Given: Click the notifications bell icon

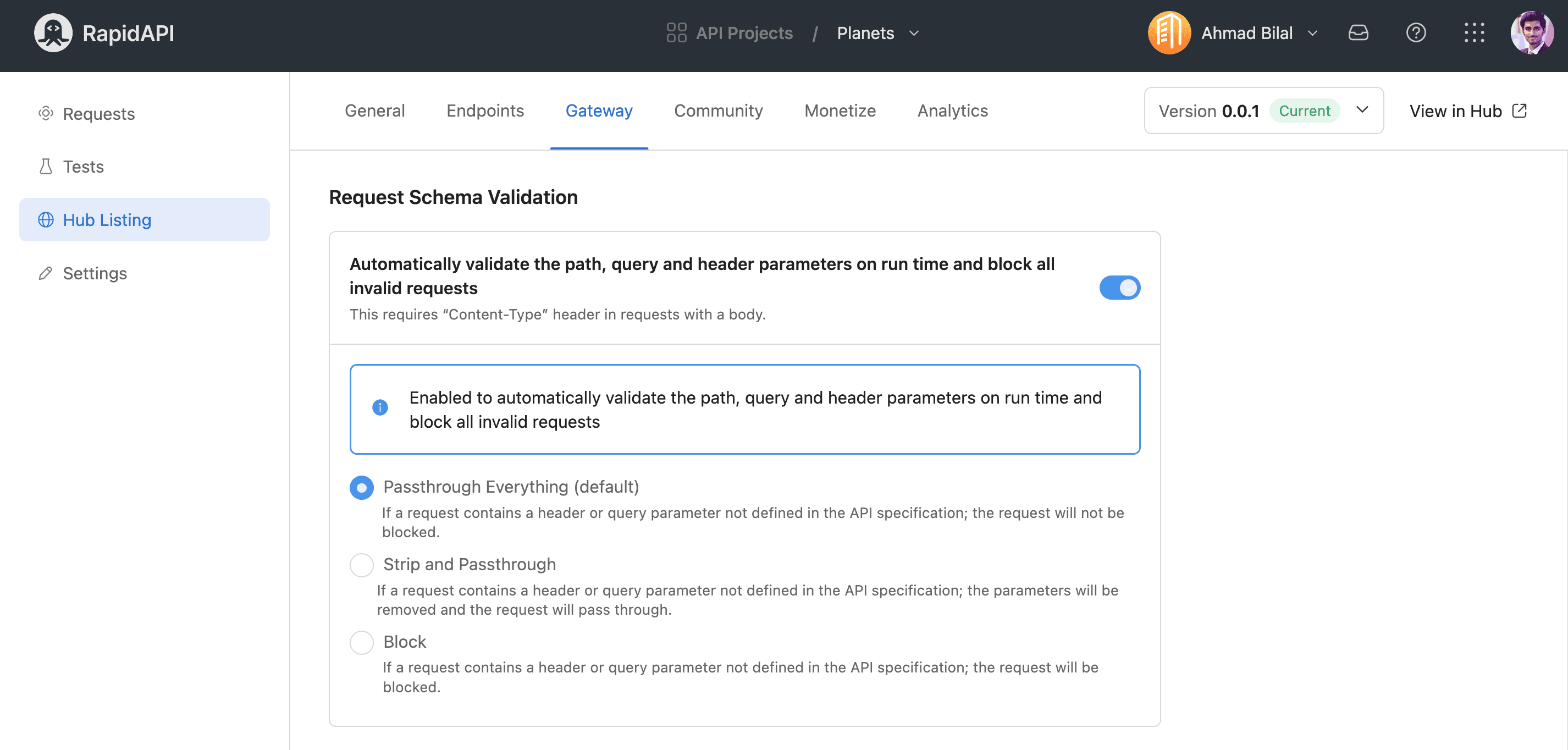Looking at the screenshot, I should 1358,32.
